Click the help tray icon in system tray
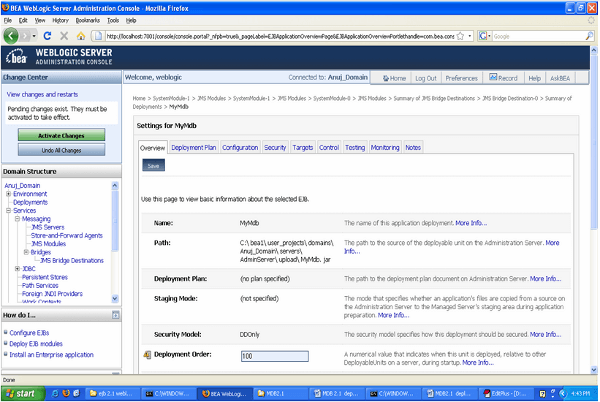 [x=542, y=393]
